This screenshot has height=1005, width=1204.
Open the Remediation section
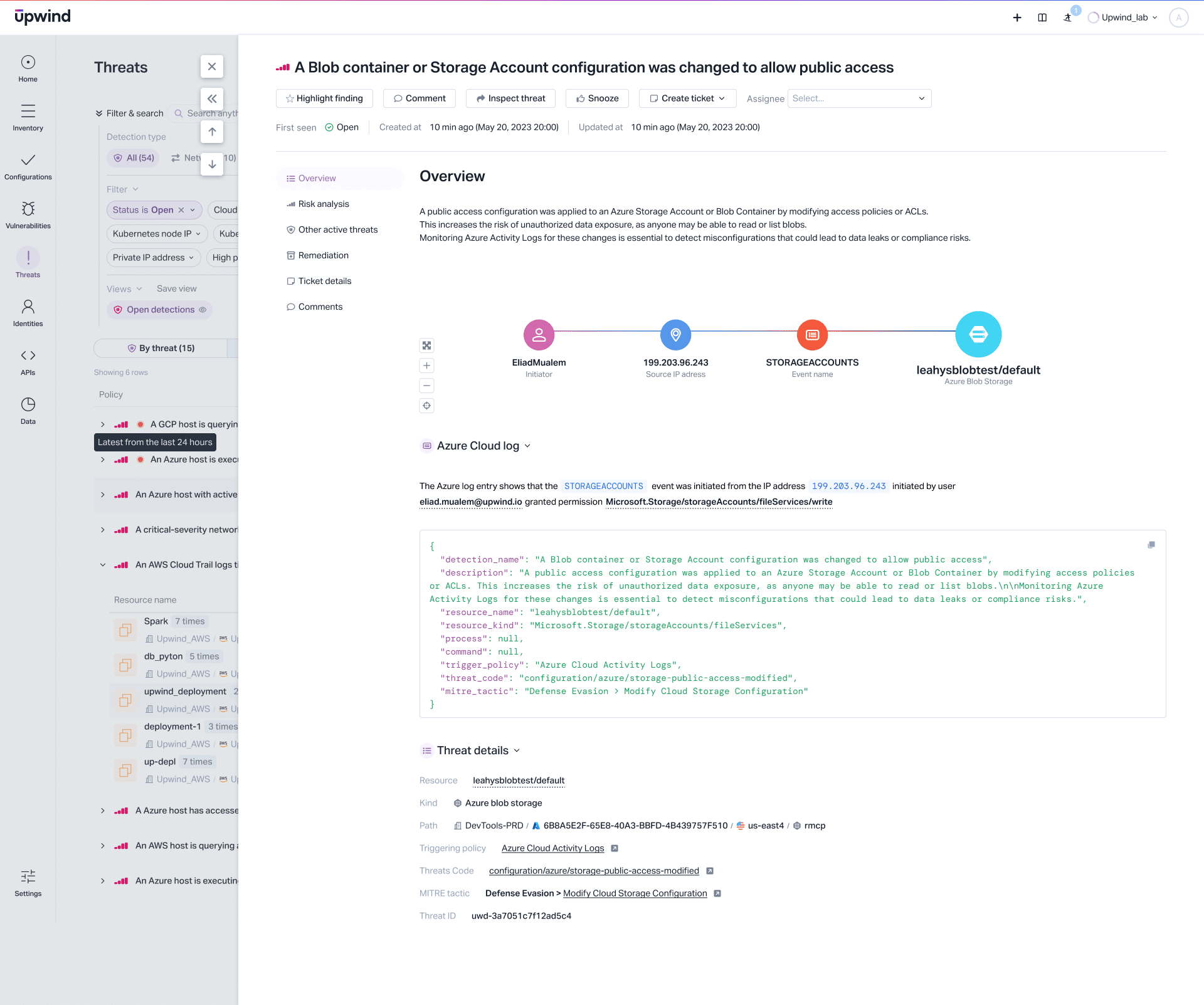pyautogui.click(x=323, y=255)
